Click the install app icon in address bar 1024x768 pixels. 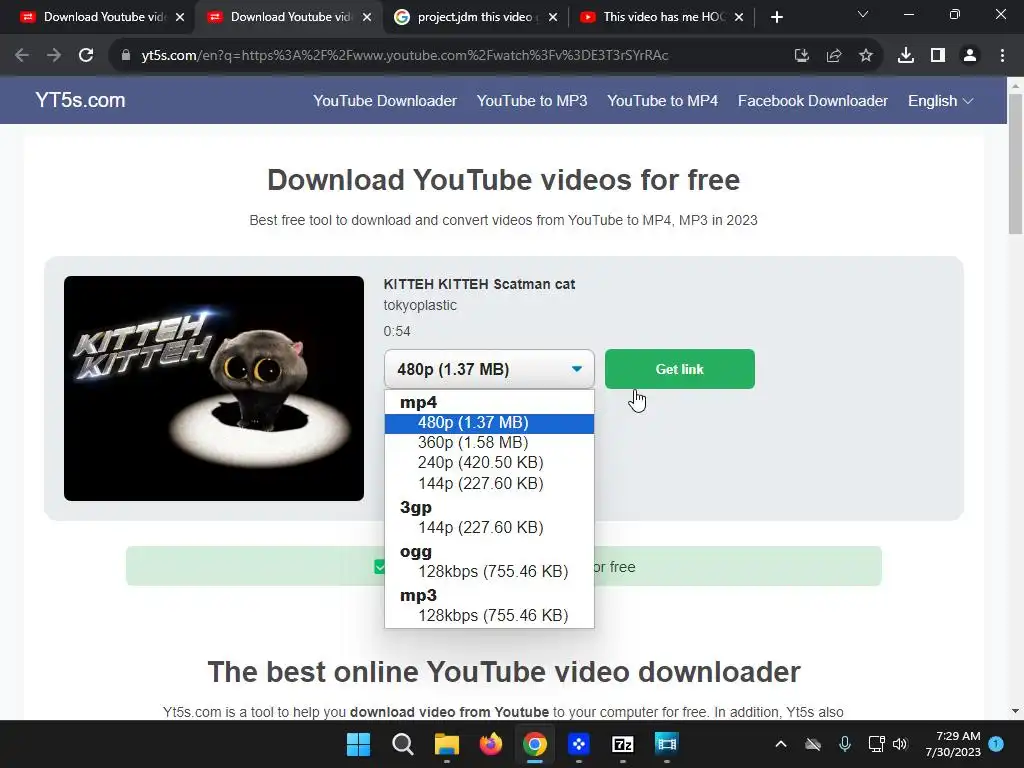pyautogui.click(x=801, y=56)
